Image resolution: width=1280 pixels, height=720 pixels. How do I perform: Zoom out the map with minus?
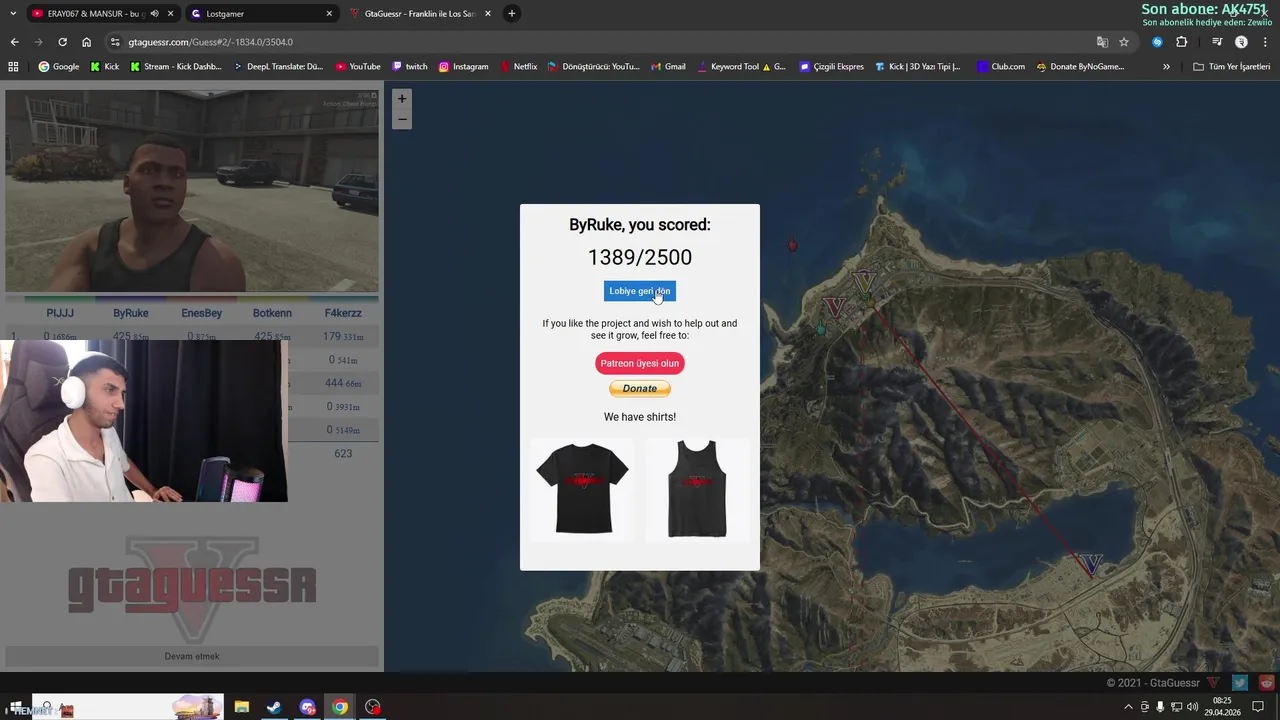click(x=402, y=119)
